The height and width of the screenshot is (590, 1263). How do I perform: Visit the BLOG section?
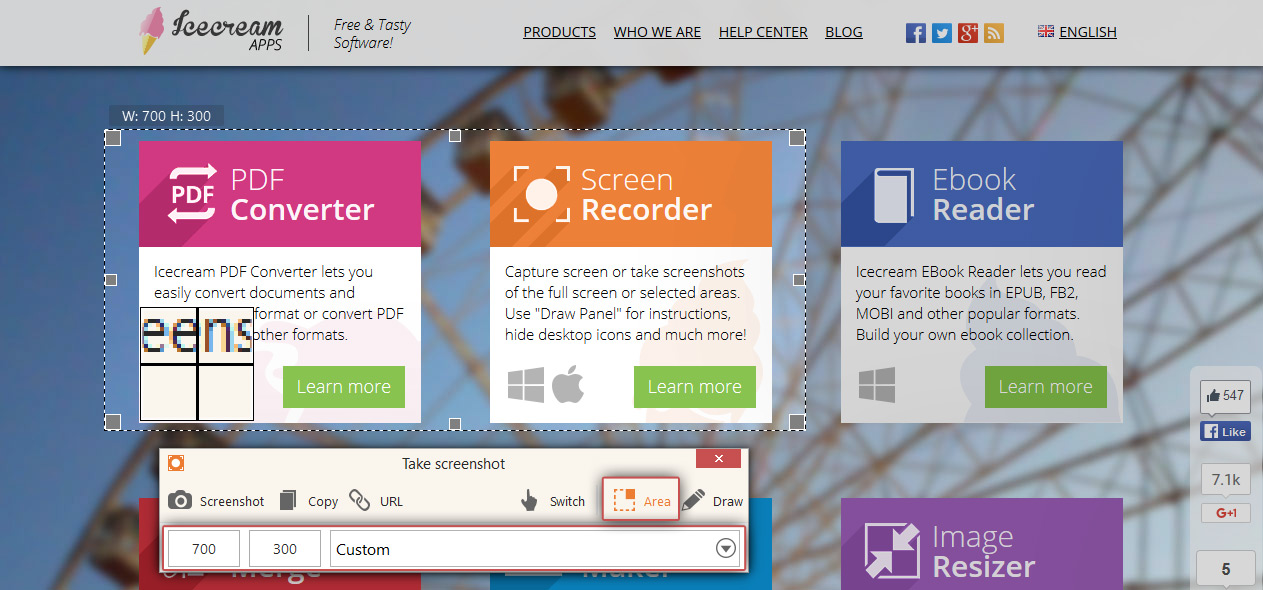(x=844, y=32)
